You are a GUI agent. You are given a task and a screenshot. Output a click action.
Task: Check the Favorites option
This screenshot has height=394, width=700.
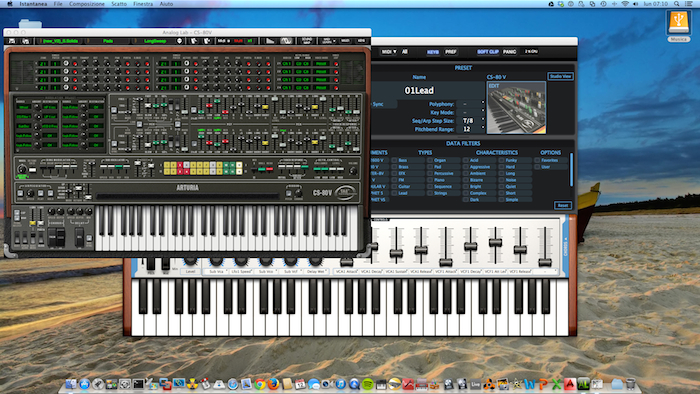tap(537, 160)
